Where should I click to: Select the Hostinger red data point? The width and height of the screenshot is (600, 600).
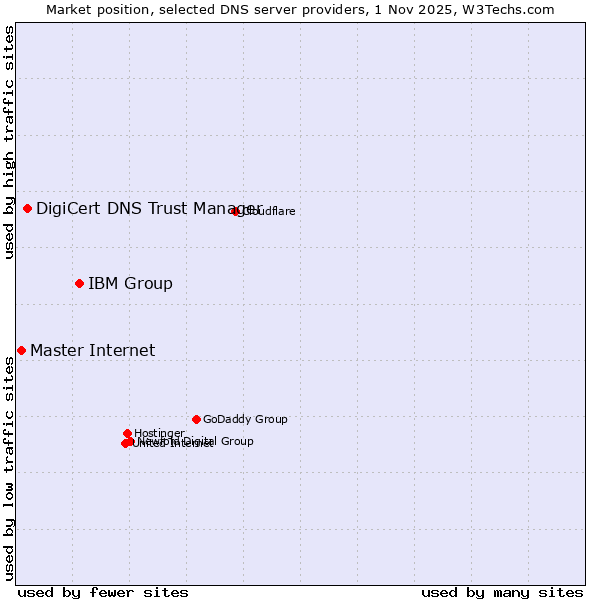[x=127, y=433]
